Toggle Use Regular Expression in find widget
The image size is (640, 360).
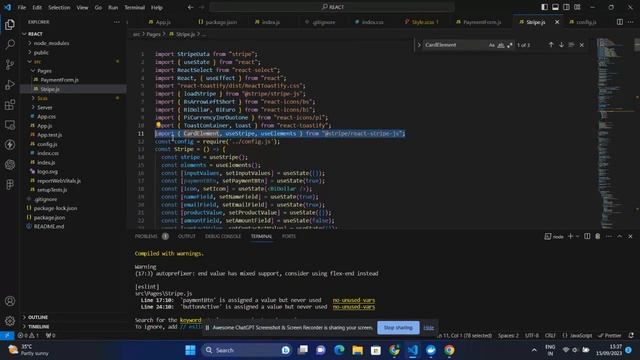click(509, 45)
